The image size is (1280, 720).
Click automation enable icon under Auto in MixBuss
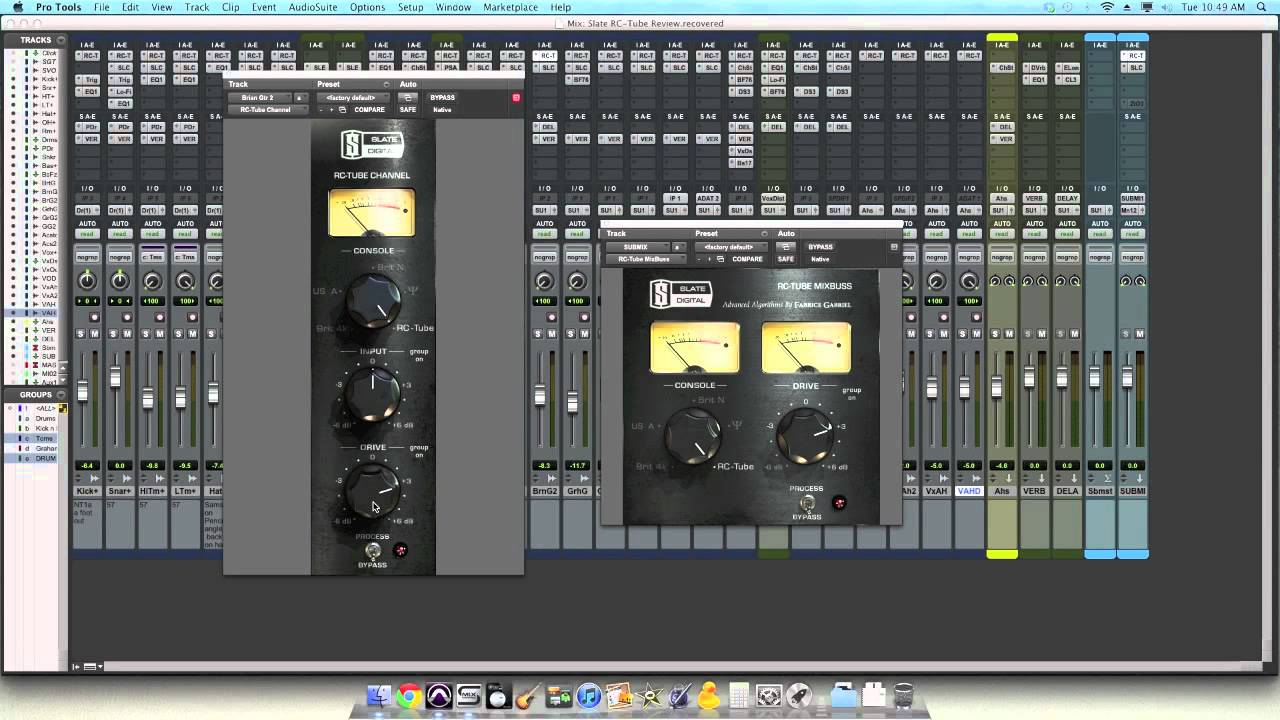(x=785, y=247)
